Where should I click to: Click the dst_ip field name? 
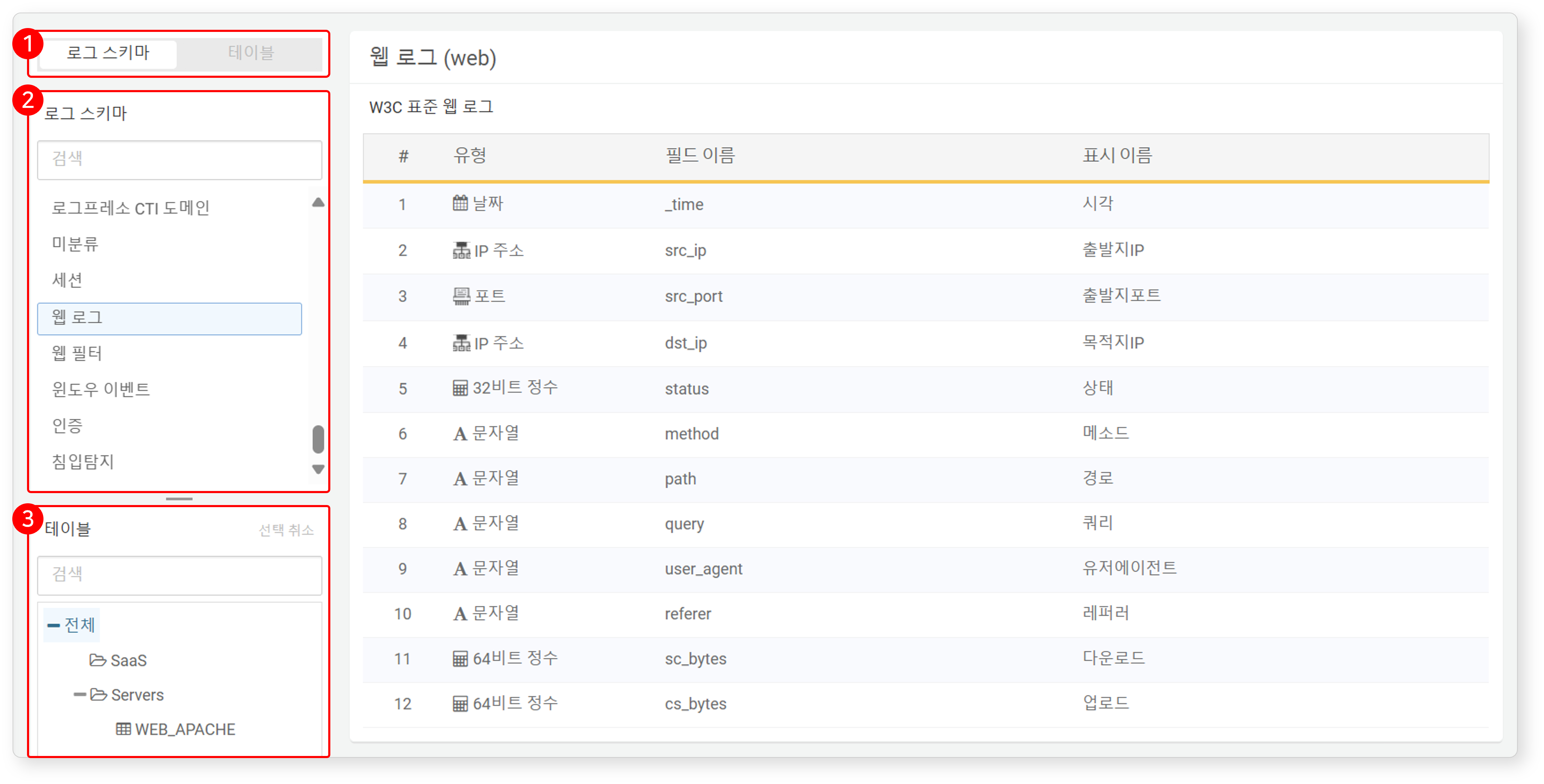686,343
